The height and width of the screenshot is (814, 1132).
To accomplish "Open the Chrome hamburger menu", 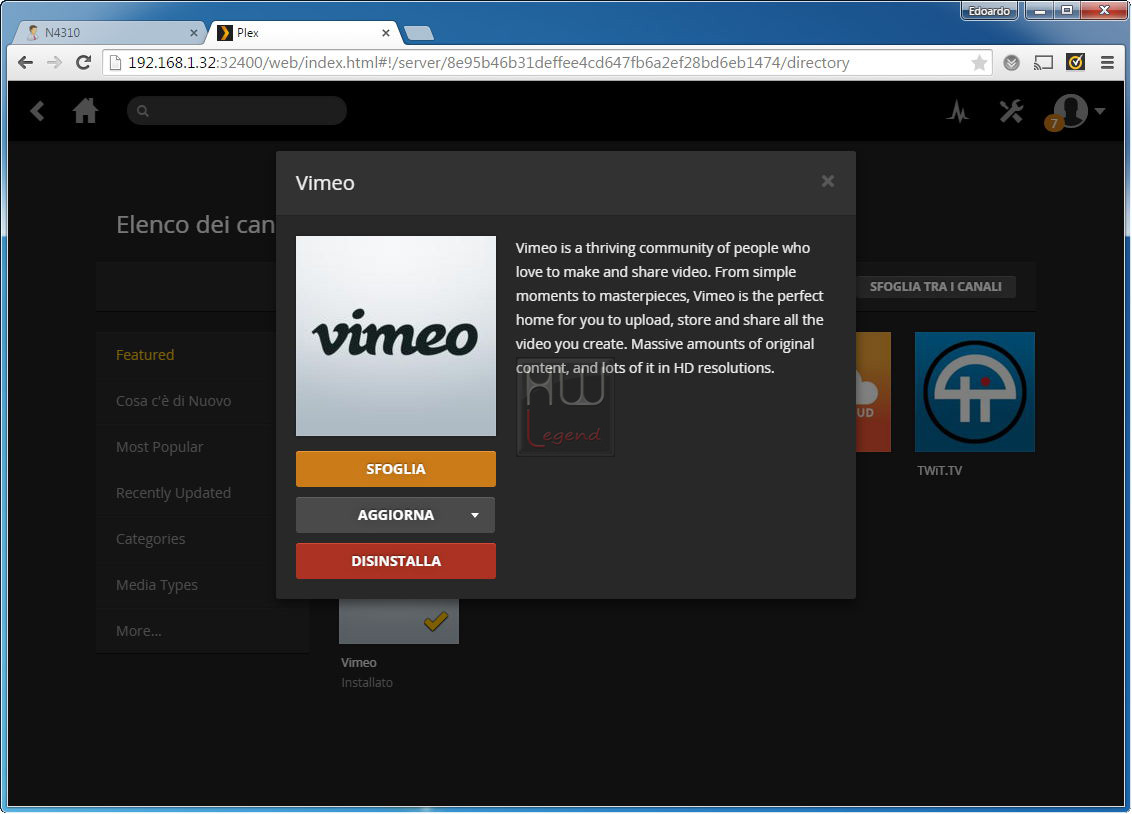I will 1107,63.
